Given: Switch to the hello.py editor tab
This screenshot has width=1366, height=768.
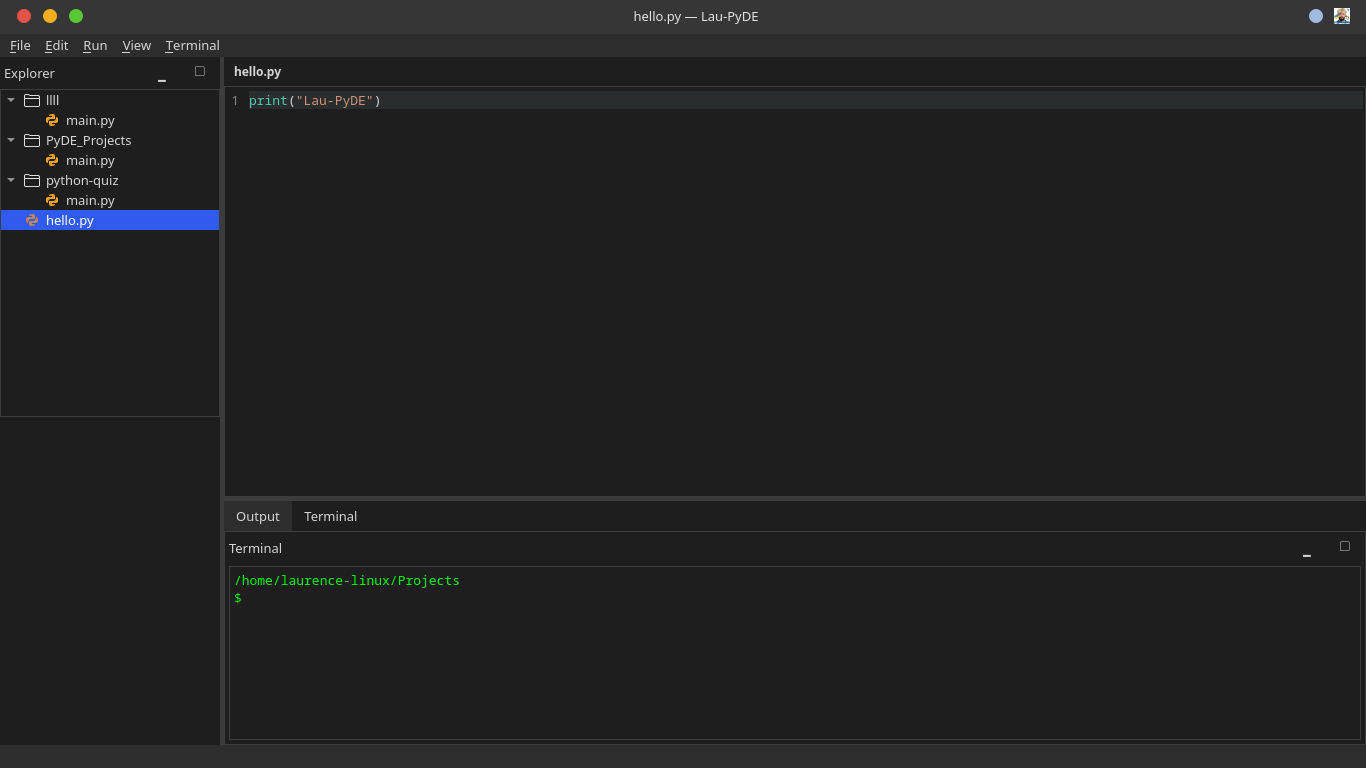Looking at the screenshot, I should coord(257,72).
